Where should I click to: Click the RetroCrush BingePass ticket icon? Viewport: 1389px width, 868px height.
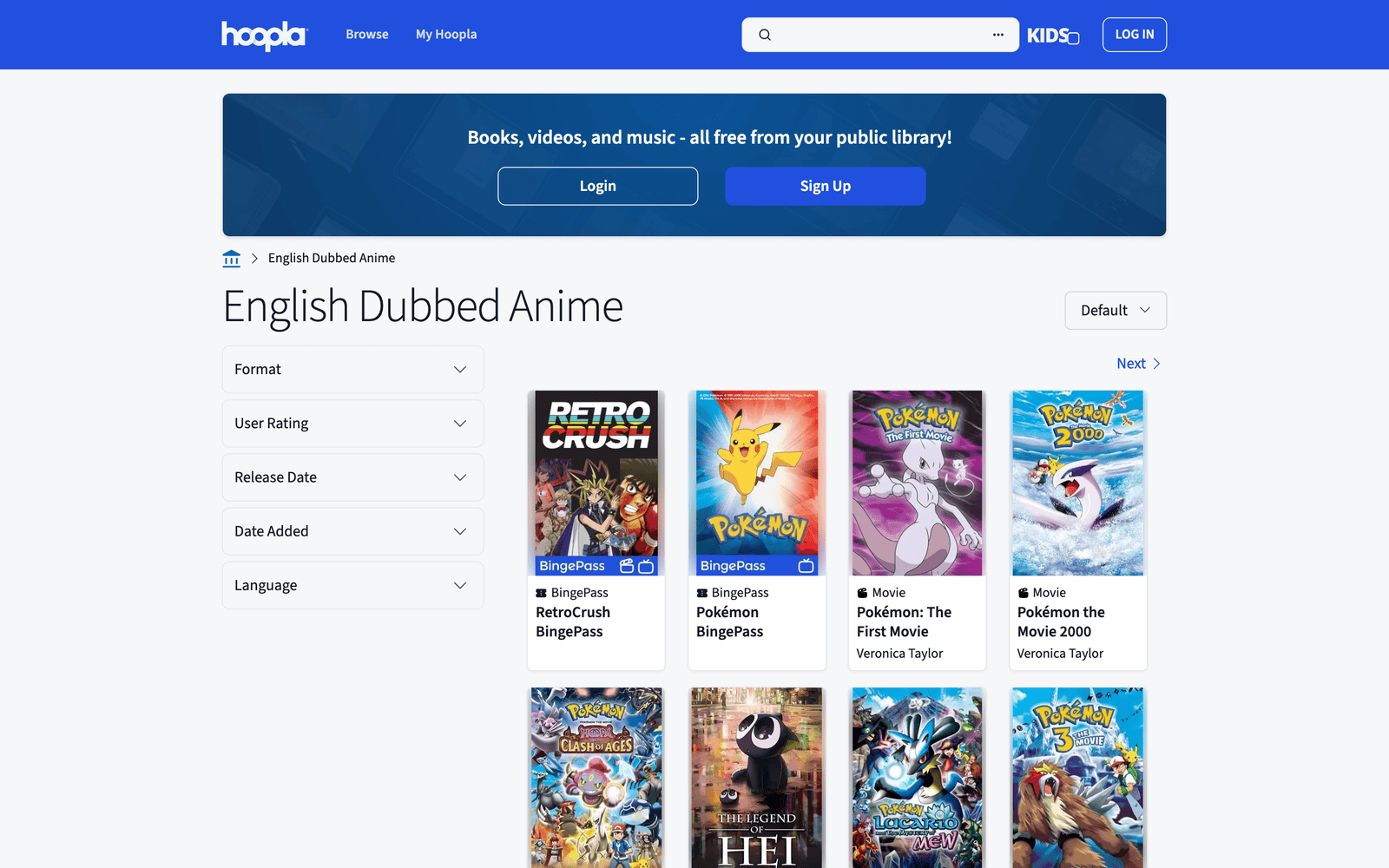click(x=541, y=593)
